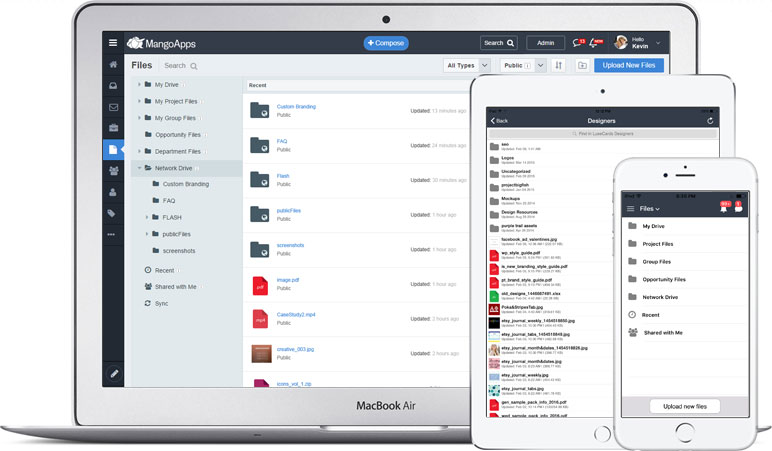The image size is (772, 451).
Task: Tap Upload new files on phone
Action: [685, 406]
